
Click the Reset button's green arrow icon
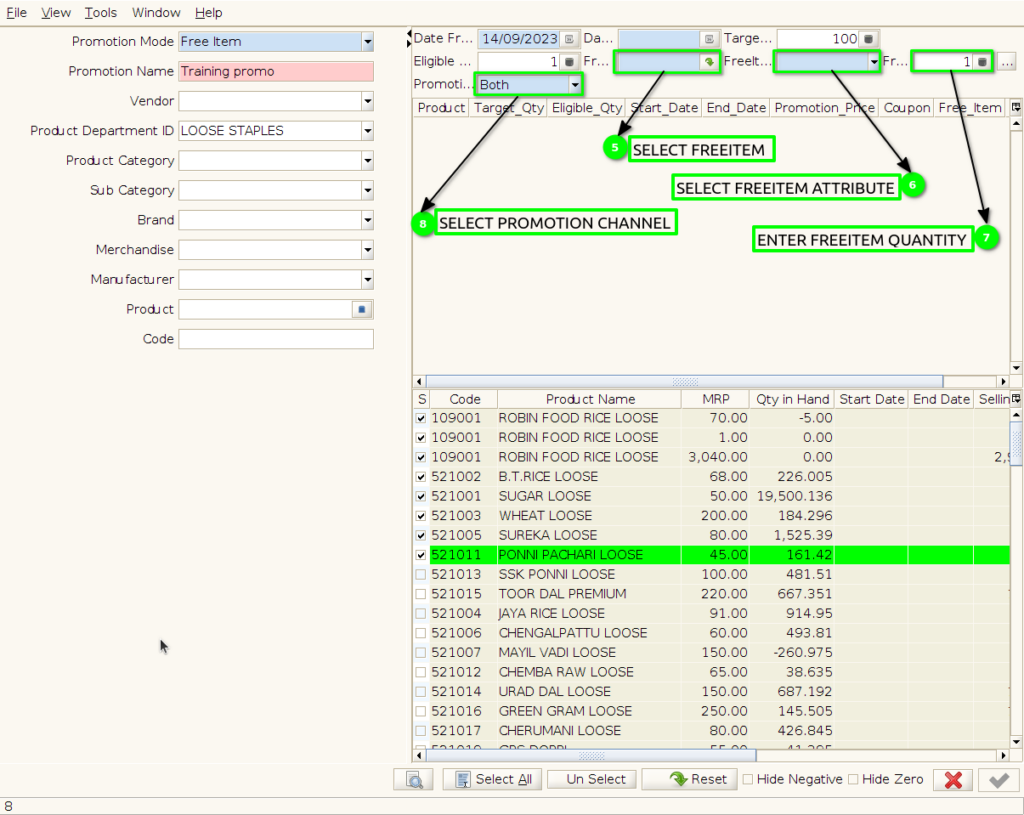[x=679, y=779]
